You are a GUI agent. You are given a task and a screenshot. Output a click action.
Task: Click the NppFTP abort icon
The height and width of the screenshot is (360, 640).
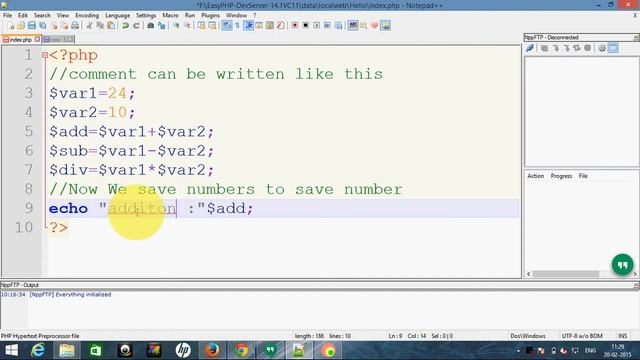point(587,48)
